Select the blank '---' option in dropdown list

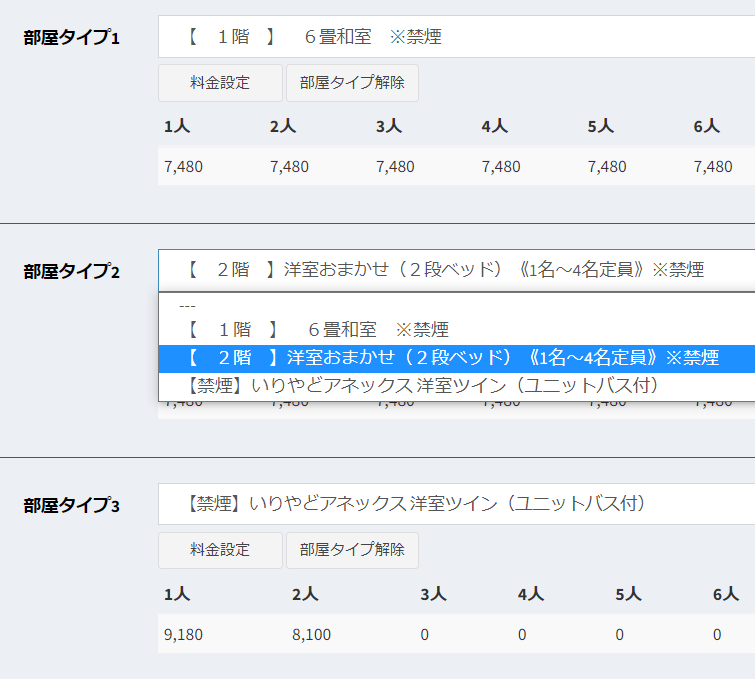pos(456,306)
